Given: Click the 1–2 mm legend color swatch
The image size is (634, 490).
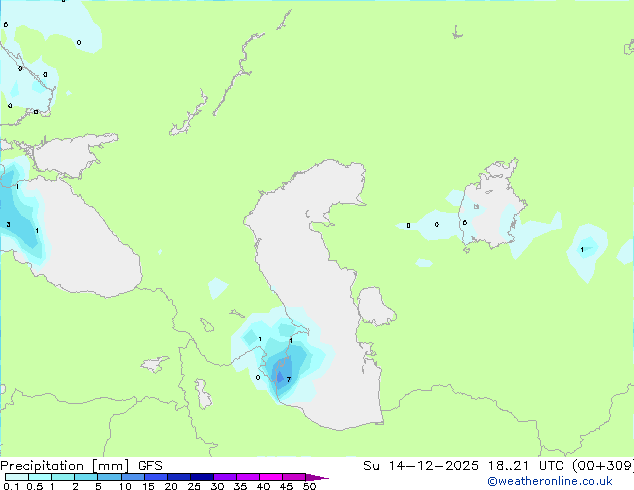Looking at the screenshot, I should [63, 477].
